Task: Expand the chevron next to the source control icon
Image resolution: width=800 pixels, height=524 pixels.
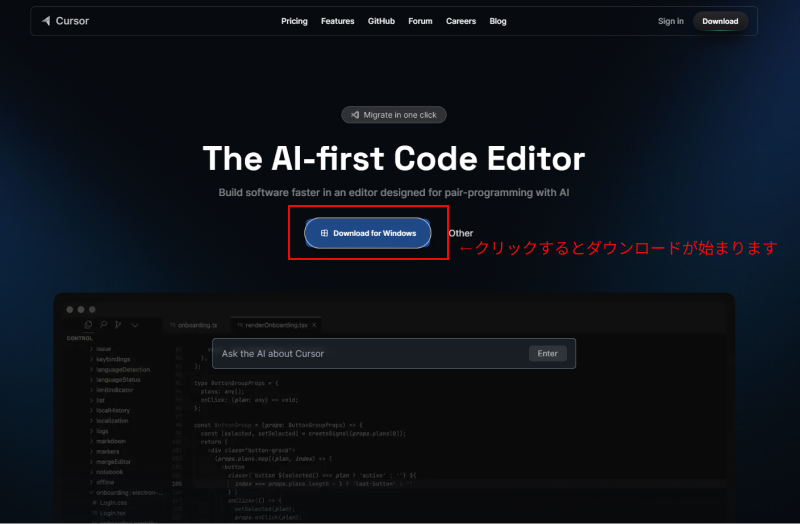Action: [x=135, y=325]
